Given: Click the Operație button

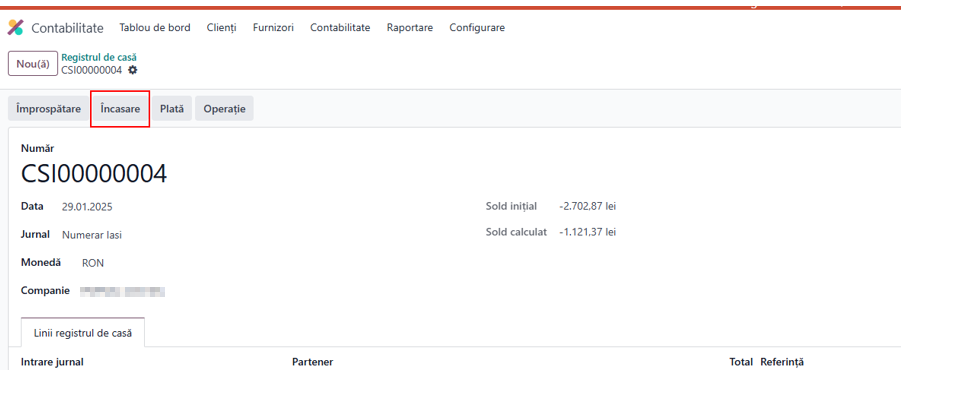Looking at the screenshot, I should coord(225,109).
